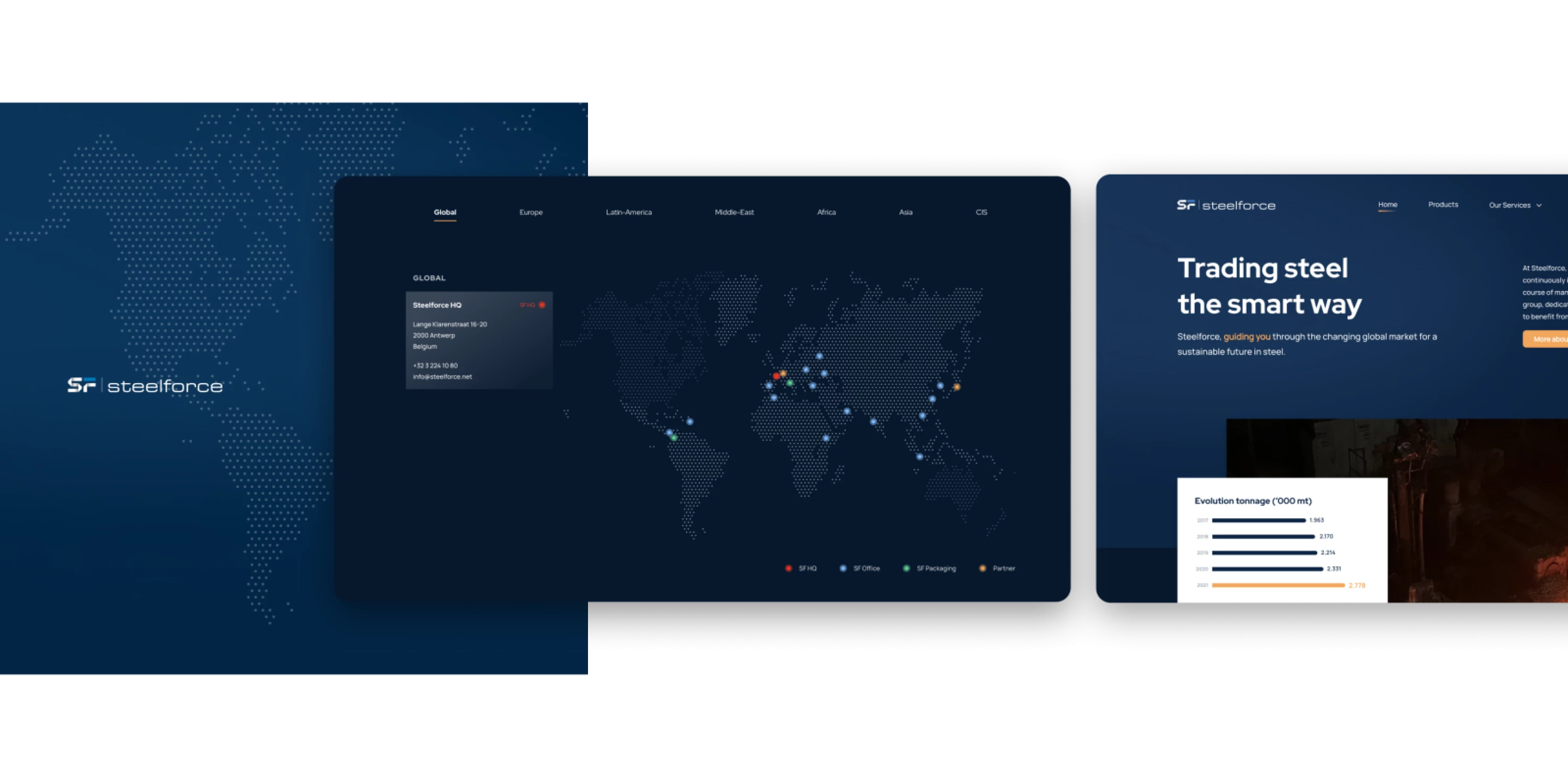1568x778 pixels.
Task: Show the Africa region tab
Action: coord(827,212)
